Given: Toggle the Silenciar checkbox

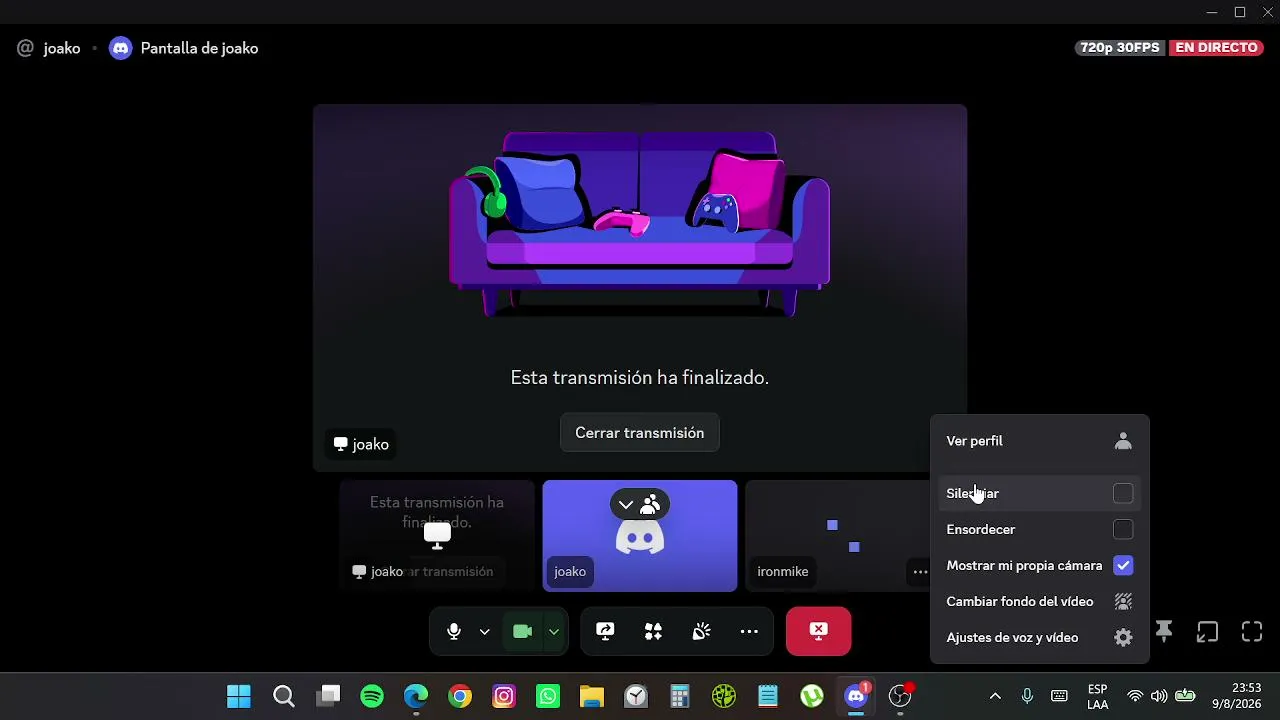Looking at the screenshot, I should tap(1123, 493).
